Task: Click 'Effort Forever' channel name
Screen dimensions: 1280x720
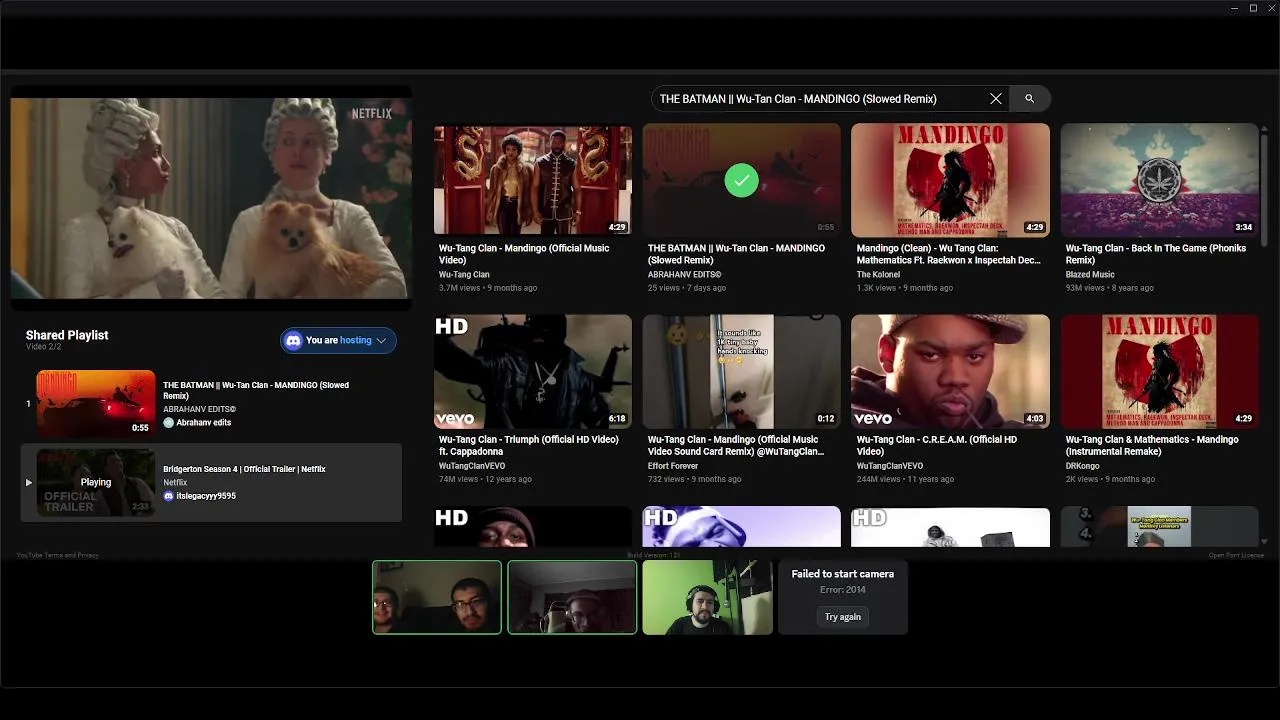Action: pos(673,466)
